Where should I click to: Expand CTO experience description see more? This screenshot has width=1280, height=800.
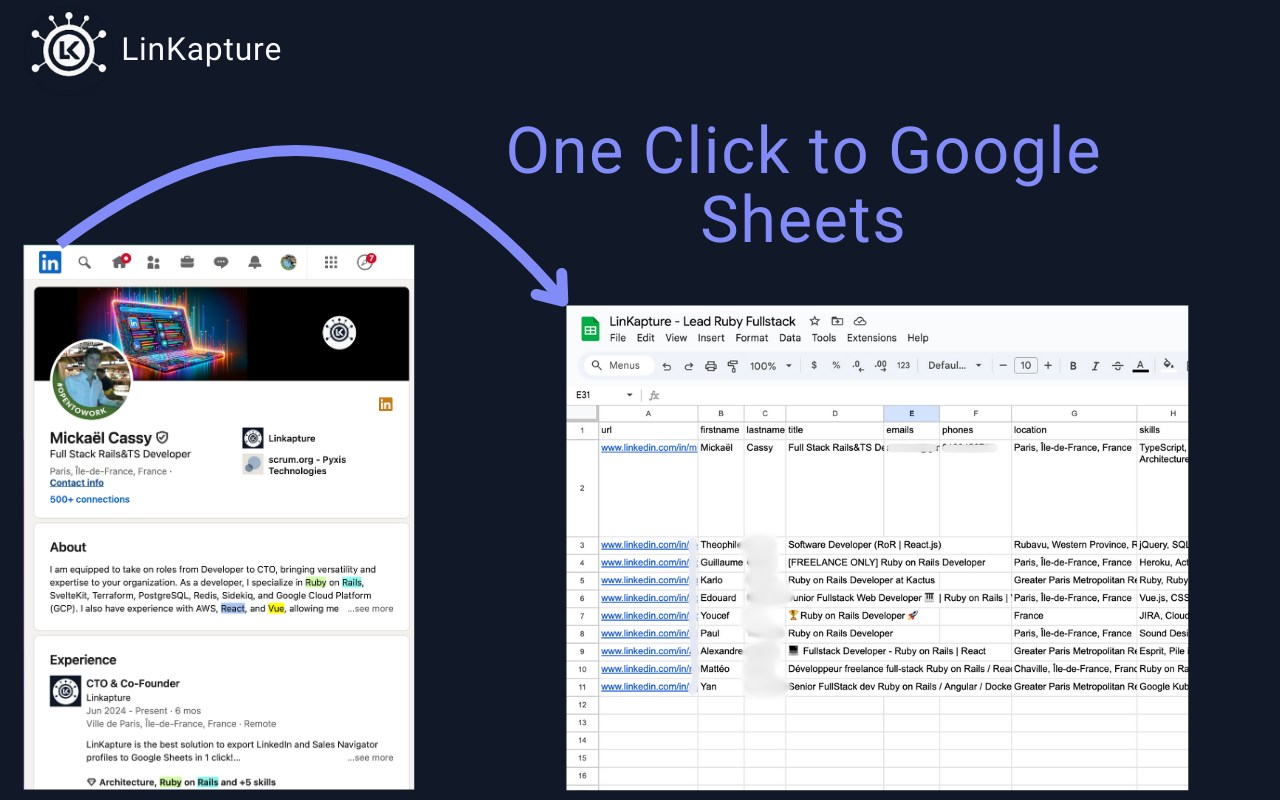tap(370, 758)
